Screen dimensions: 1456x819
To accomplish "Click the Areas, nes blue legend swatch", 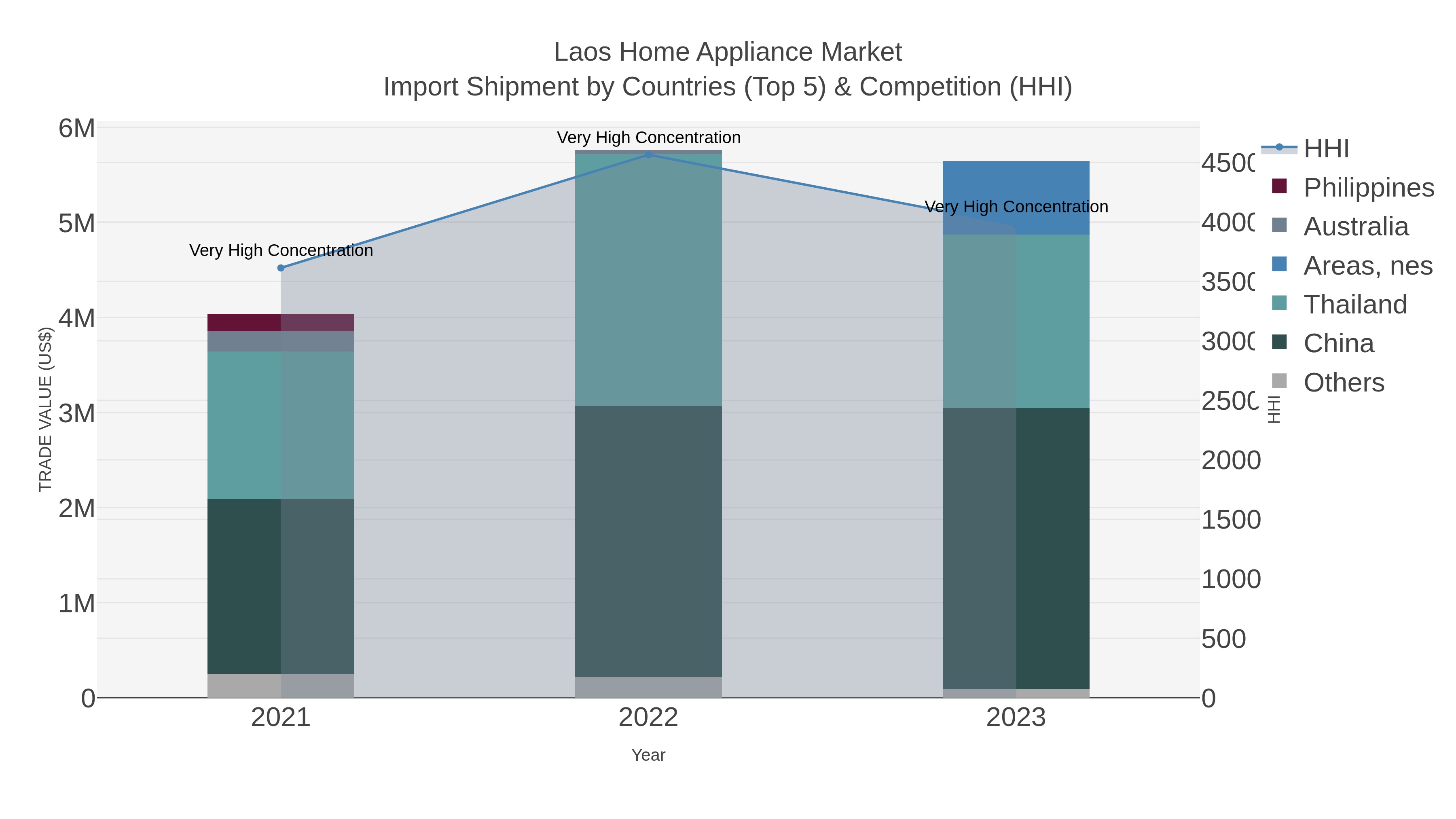I will tap(1279, 264).
